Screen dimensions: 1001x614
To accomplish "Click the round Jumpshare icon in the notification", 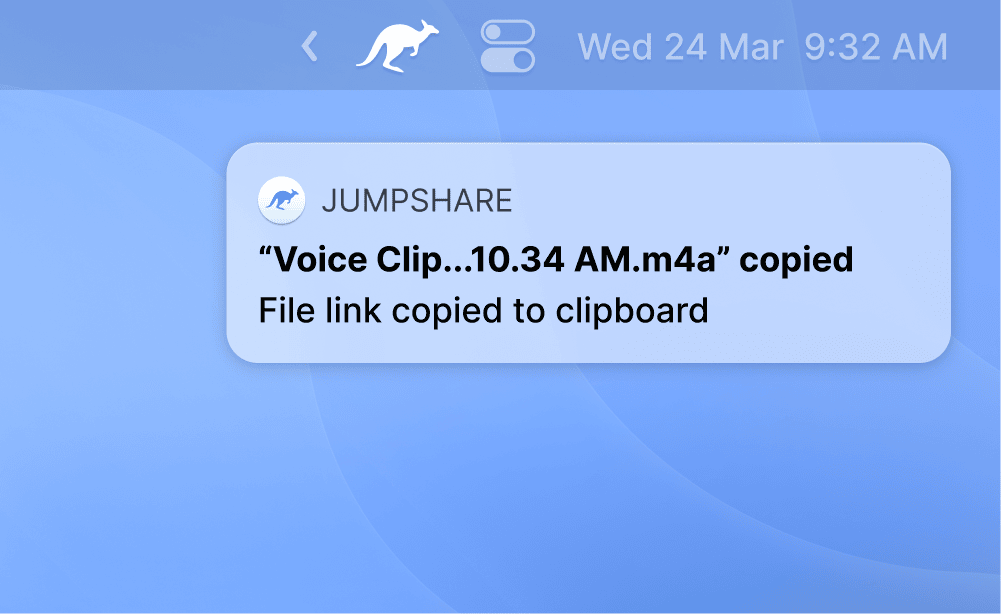I will click(x=281, y=200).
